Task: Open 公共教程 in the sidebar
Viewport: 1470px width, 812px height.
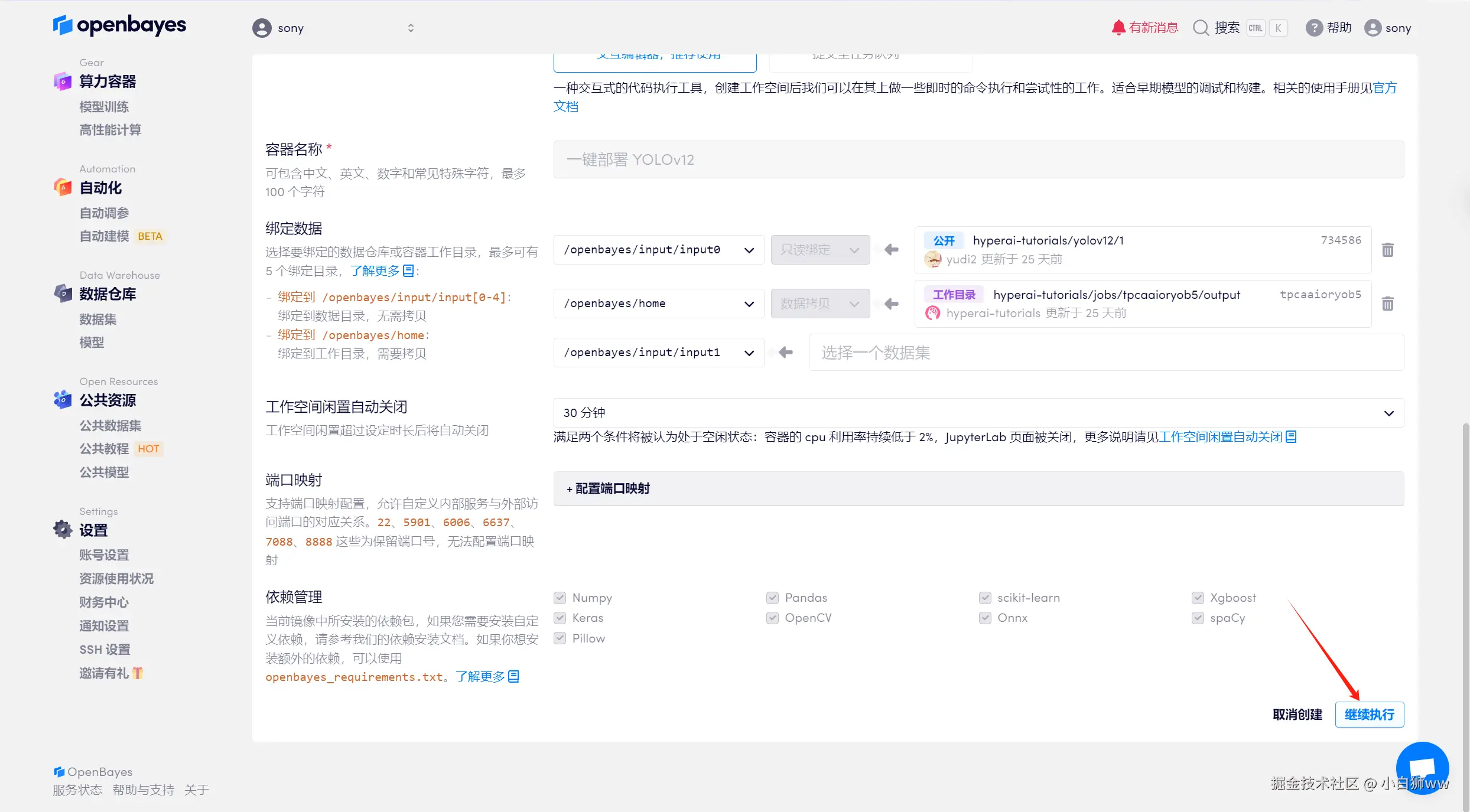Action: (x=104, y=449)
